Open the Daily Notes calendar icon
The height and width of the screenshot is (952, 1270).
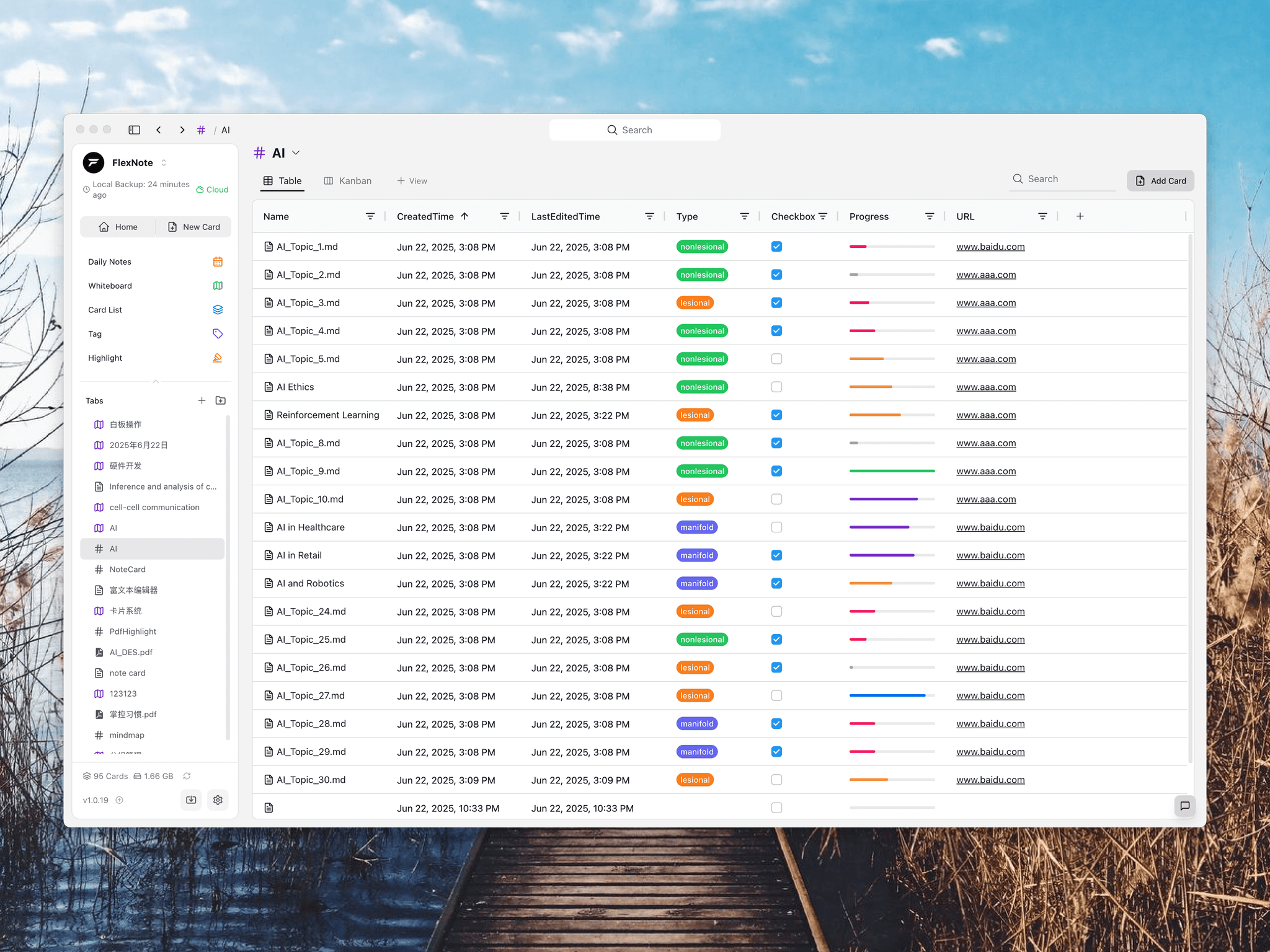(x=218, y=261)
